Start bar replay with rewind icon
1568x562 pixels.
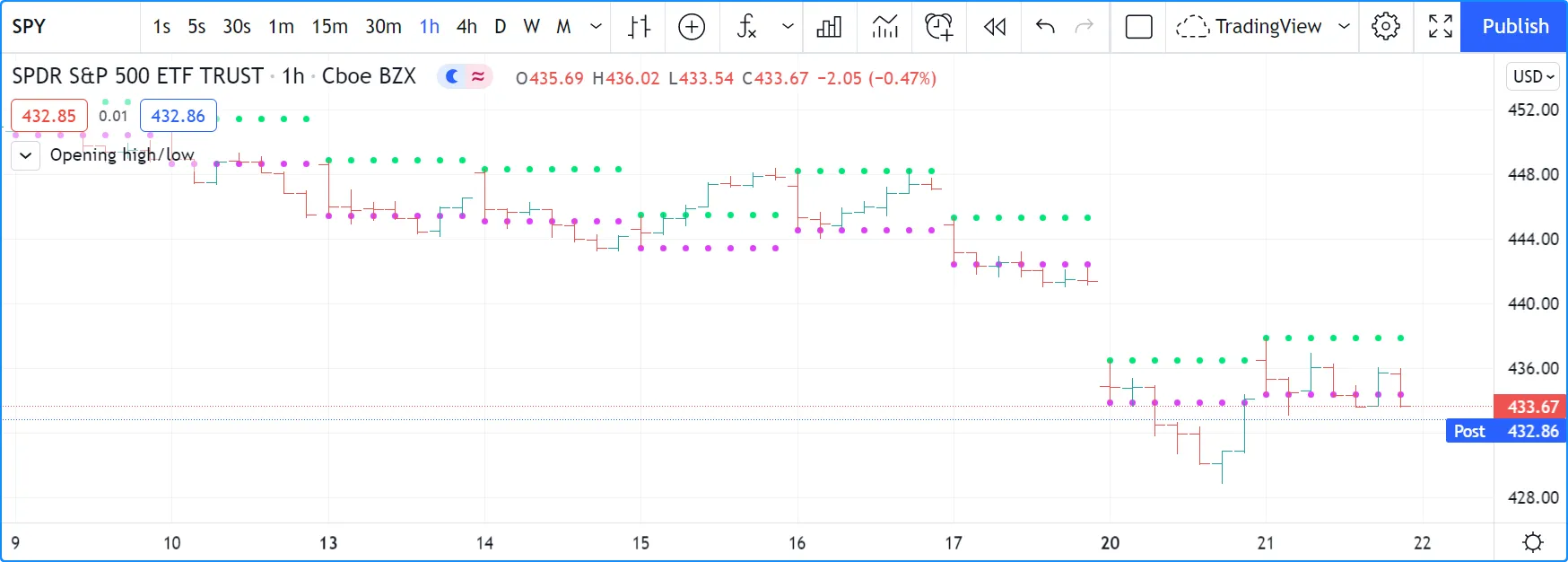pyautogui.click(x=995, y=27)
